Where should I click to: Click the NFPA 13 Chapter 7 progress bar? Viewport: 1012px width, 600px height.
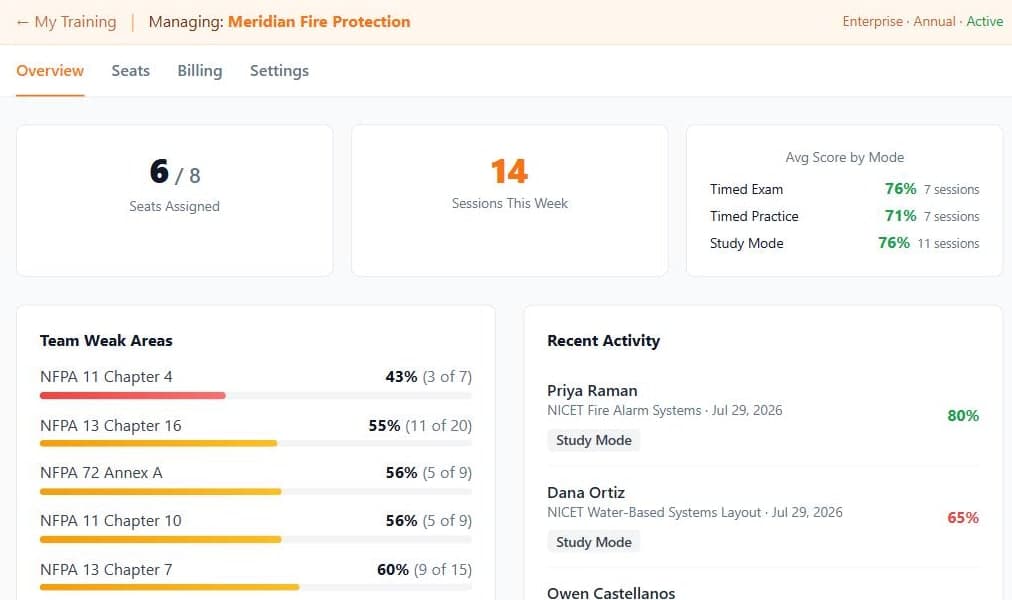click(x=256, y=587)
